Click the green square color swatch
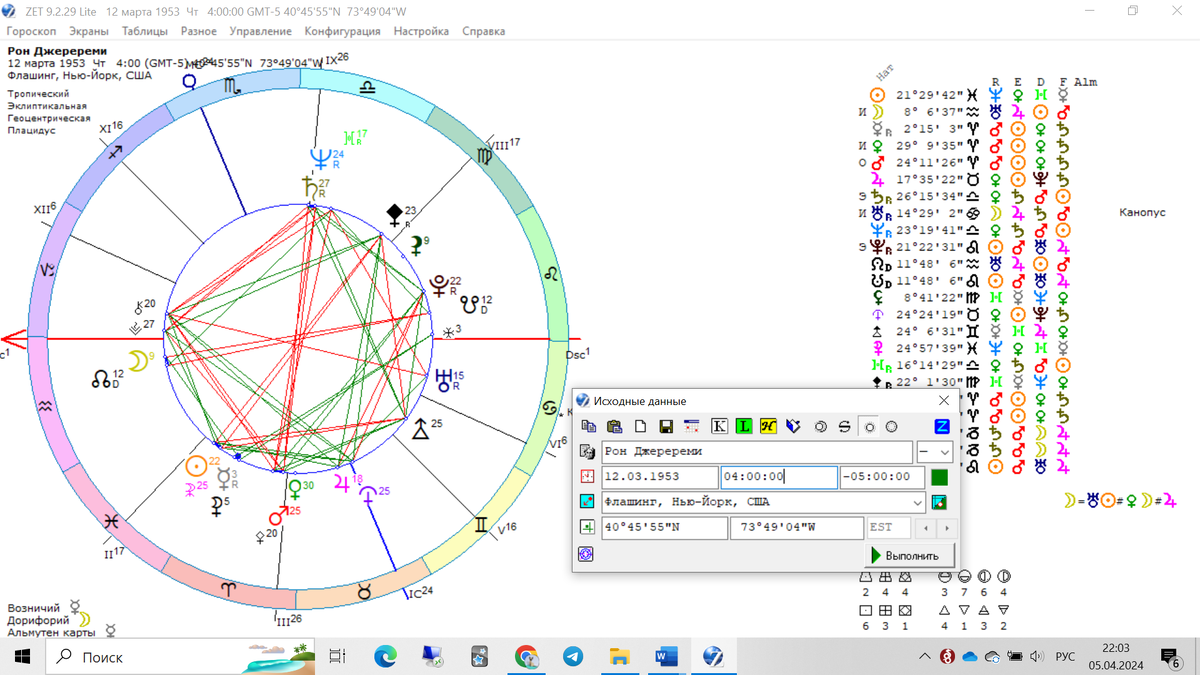The height and width of the screenshot is (675, 1200). [x=939, y=477]
